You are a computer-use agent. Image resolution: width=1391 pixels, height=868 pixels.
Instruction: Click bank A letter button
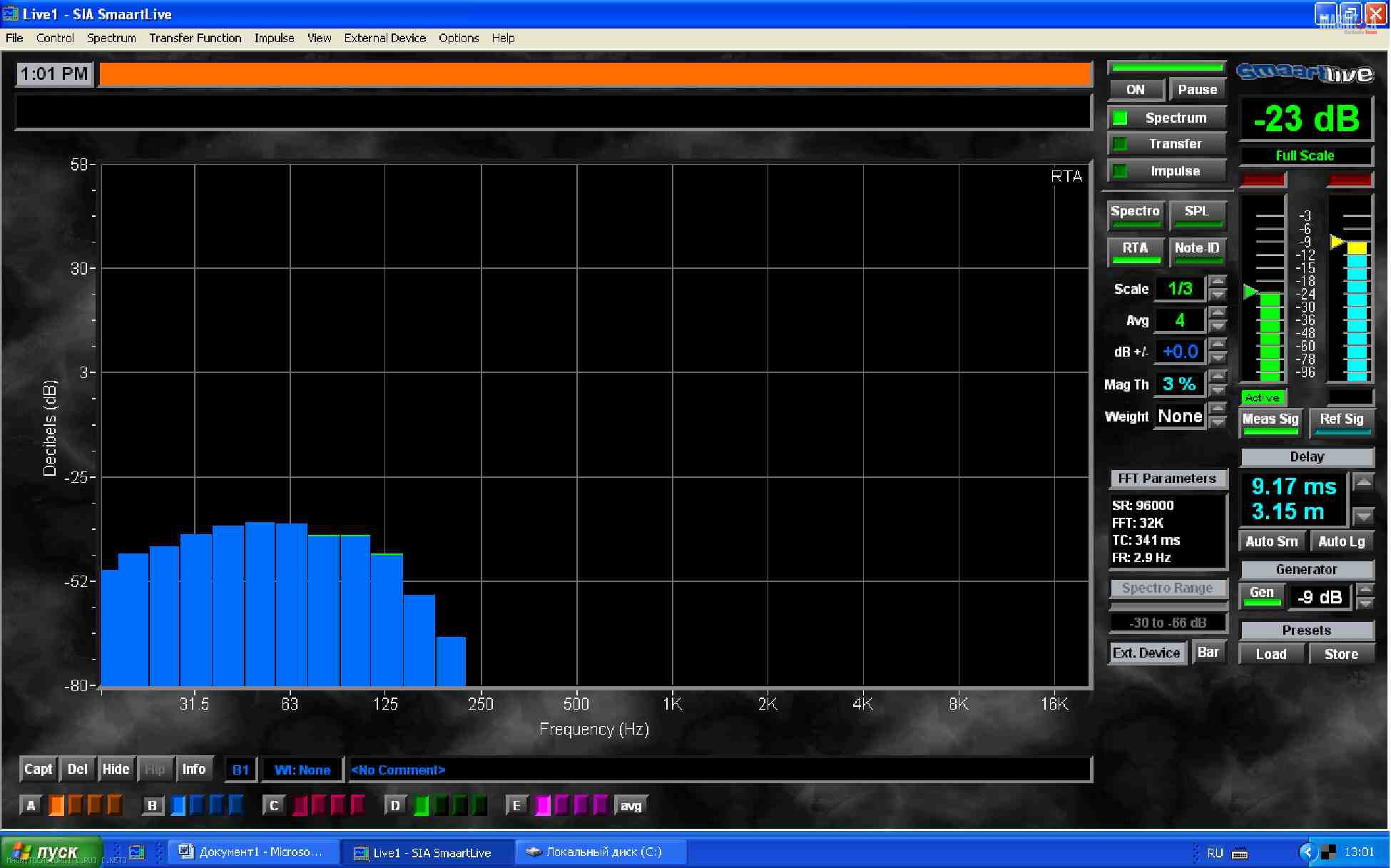[31, 806]
